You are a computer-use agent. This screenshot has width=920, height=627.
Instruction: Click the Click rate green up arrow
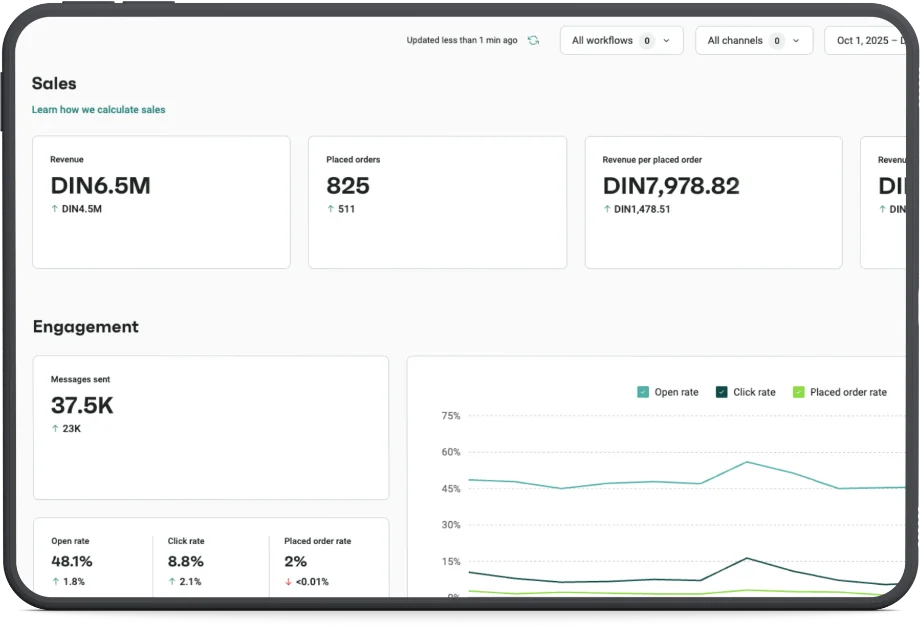tap(172, 582)
